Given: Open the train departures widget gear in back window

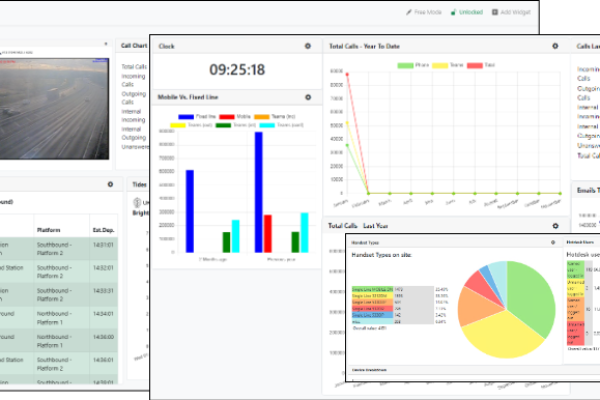Looking at the screenshot, I should pyautogui.click(x=110, y=184).
